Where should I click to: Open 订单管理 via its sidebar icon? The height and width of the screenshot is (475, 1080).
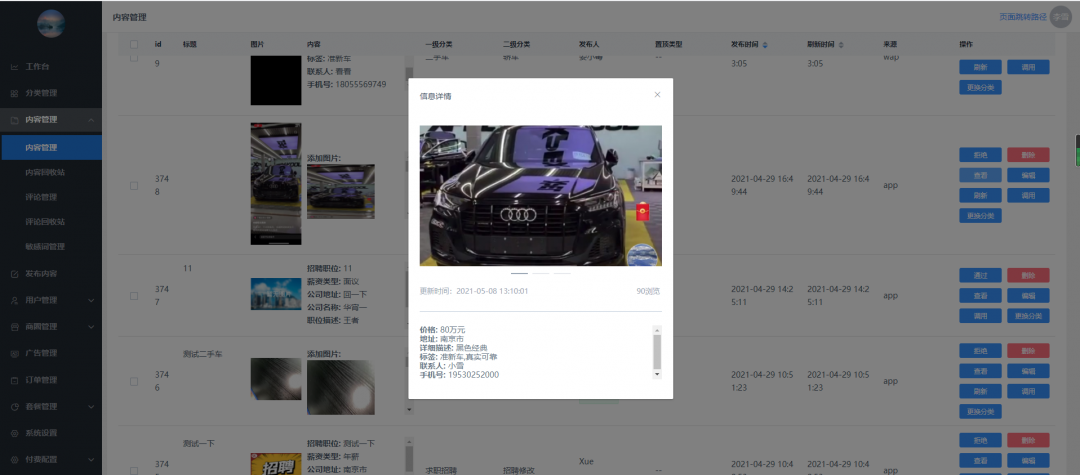(14, 380)
